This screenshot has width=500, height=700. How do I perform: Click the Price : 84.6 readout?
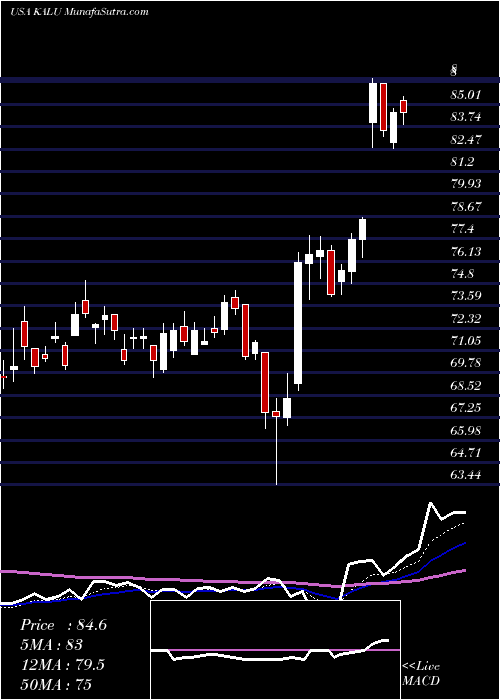click(x=63, y=625)
